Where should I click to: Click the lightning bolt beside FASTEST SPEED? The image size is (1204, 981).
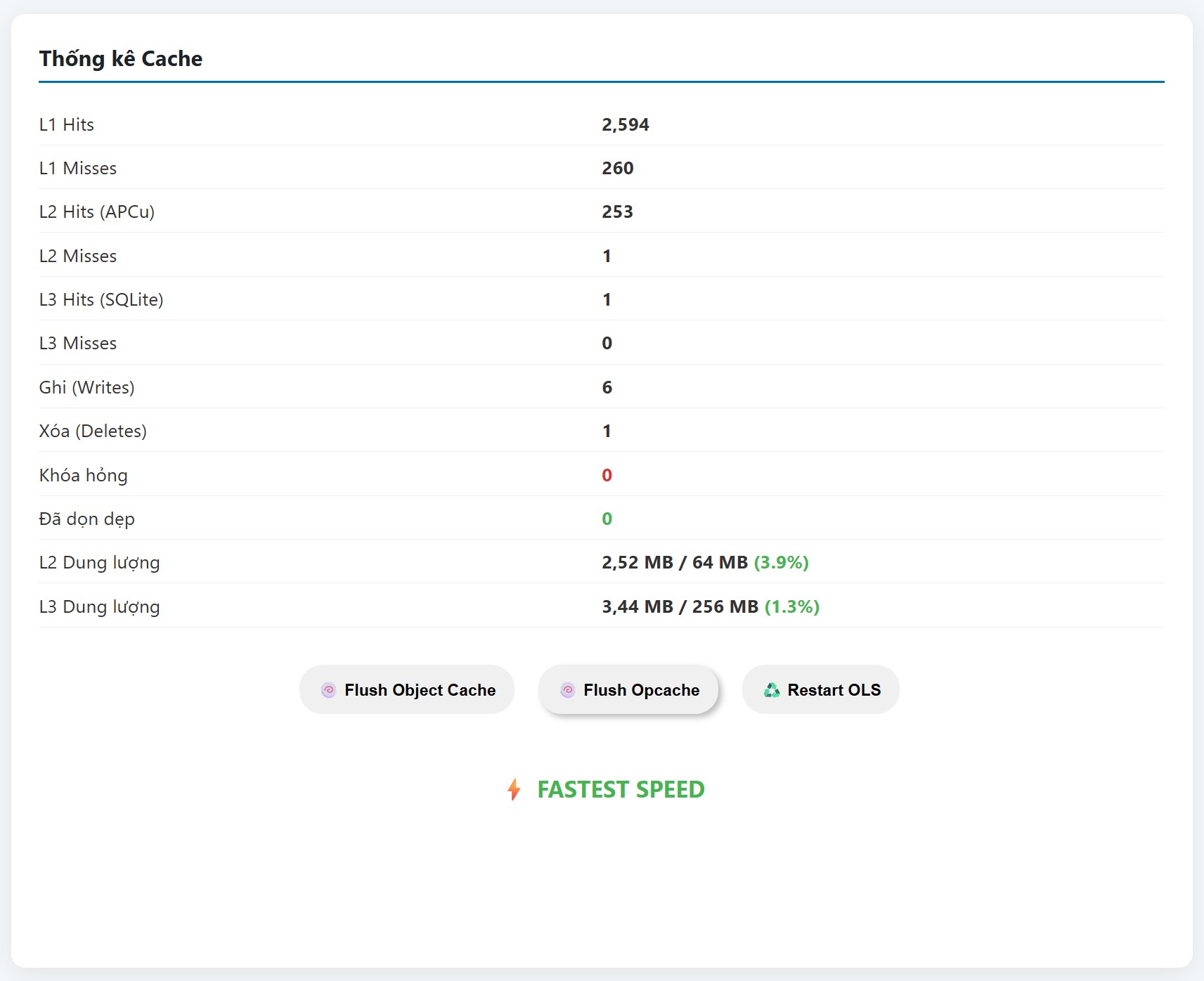[514, 789]
